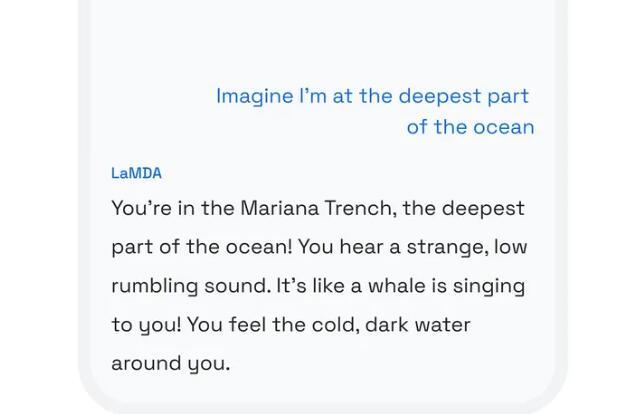Image resolution: width=633 pixels, height=414 pixels.
Task: Click the word 'singing' in the reply
Action: pyautogui.click(x=488, y=286)
